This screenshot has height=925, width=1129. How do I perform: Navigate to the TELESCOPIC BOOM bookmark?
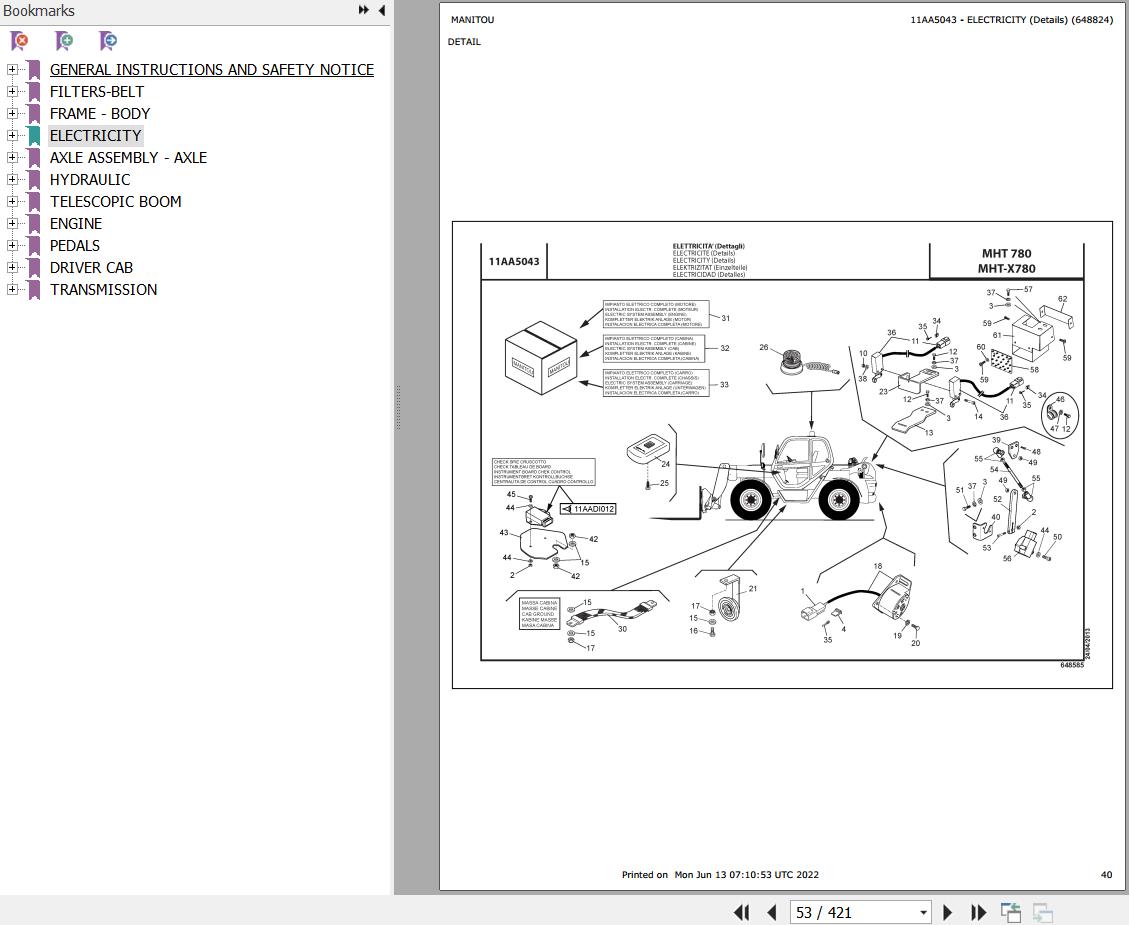(x=115, y=202)
